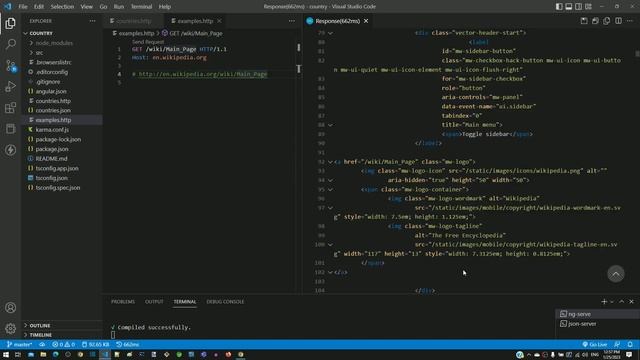Copy the response body icon
The width and height of the screenshot is (640, 360).
click(607, 21)
